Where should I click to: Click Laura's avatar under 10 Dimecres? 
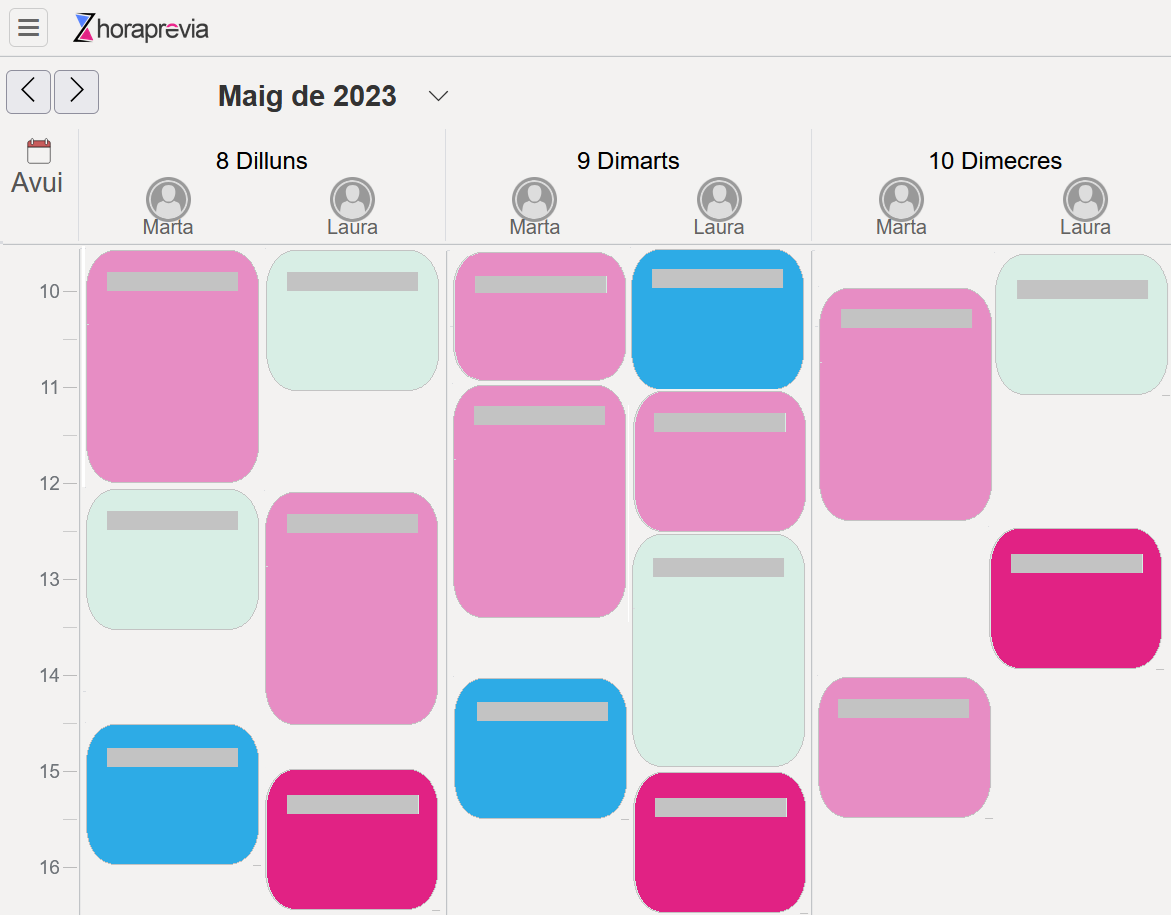1085,199
